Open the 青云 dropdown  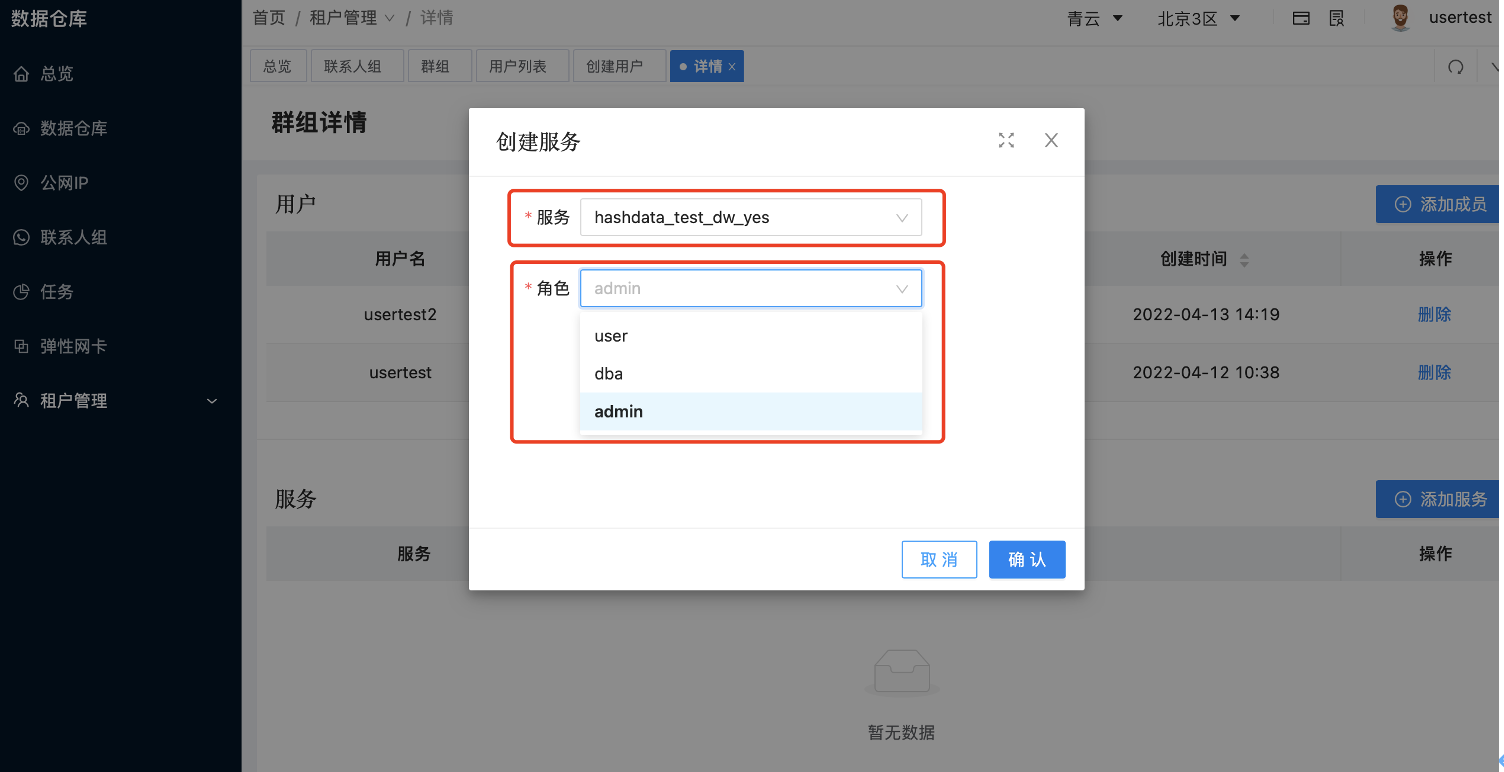coord(1094,17)
